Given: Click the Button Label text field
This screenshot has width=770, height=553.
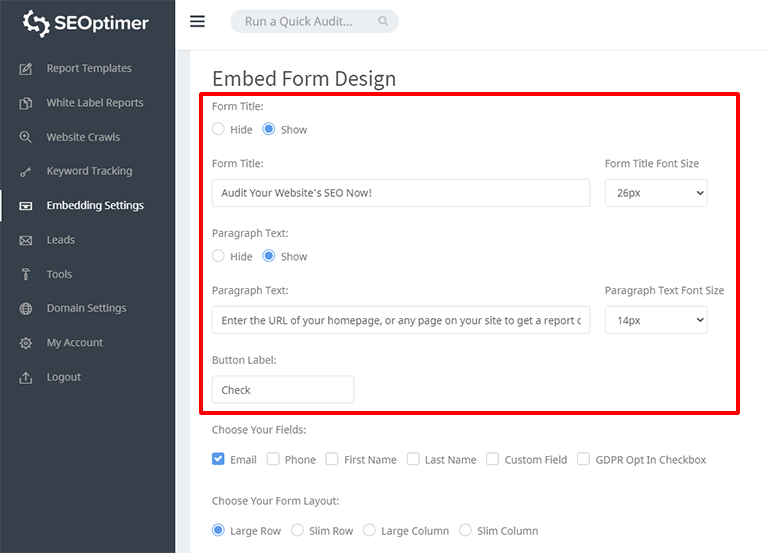Looking at the screenshot, I should (x=283, y=389).
